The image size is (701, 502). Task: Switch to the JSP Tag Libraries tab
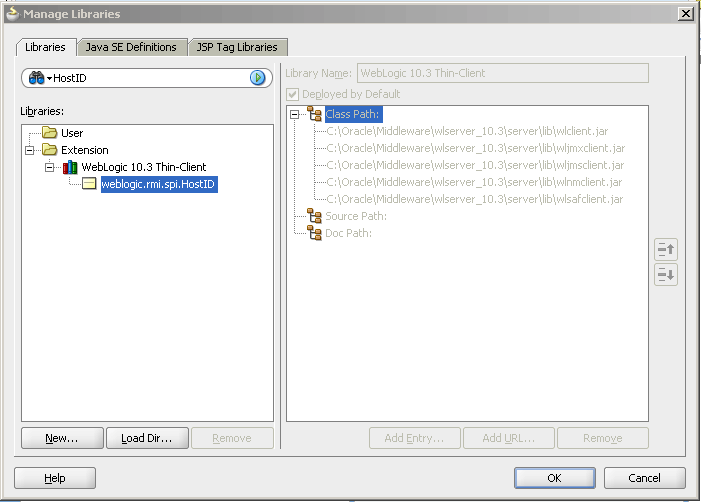237,47
